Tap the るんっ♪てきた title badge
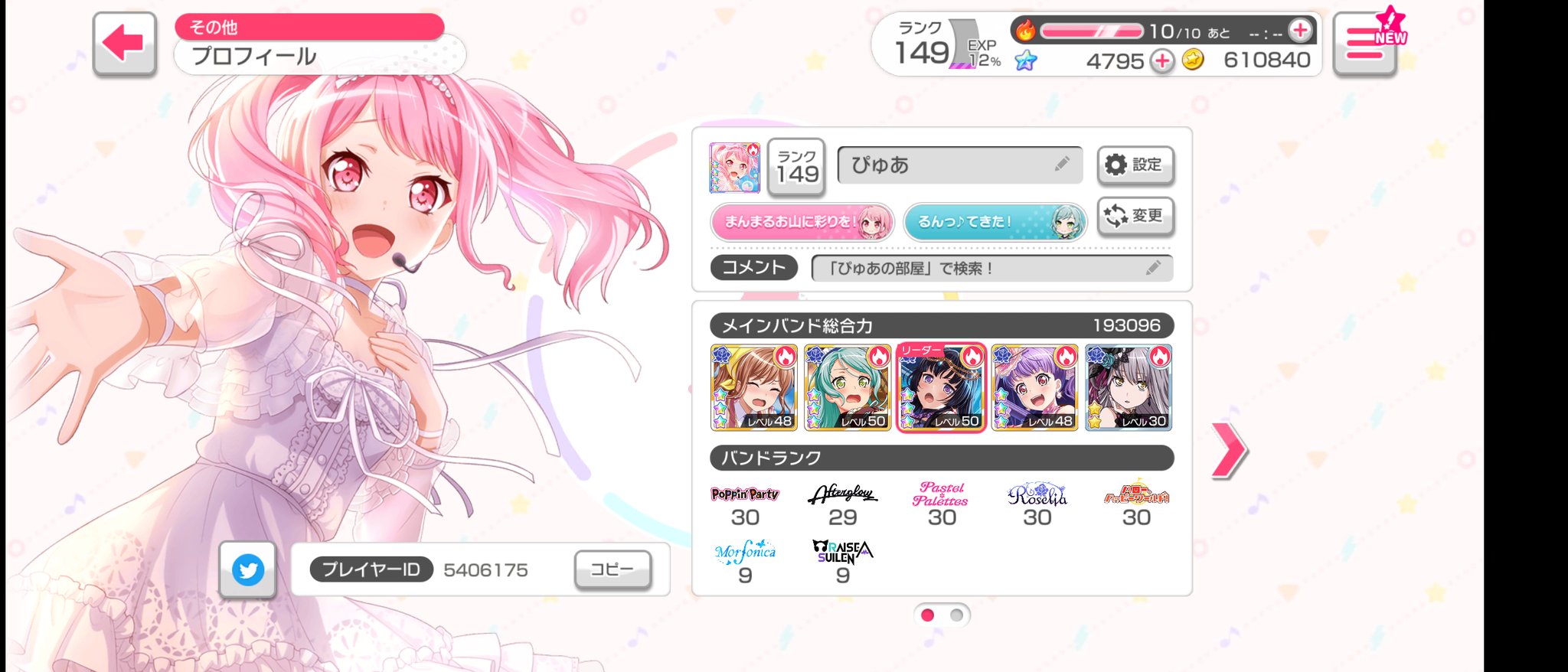This screenshot has width=1568, height=672. [x=995, y=222]
